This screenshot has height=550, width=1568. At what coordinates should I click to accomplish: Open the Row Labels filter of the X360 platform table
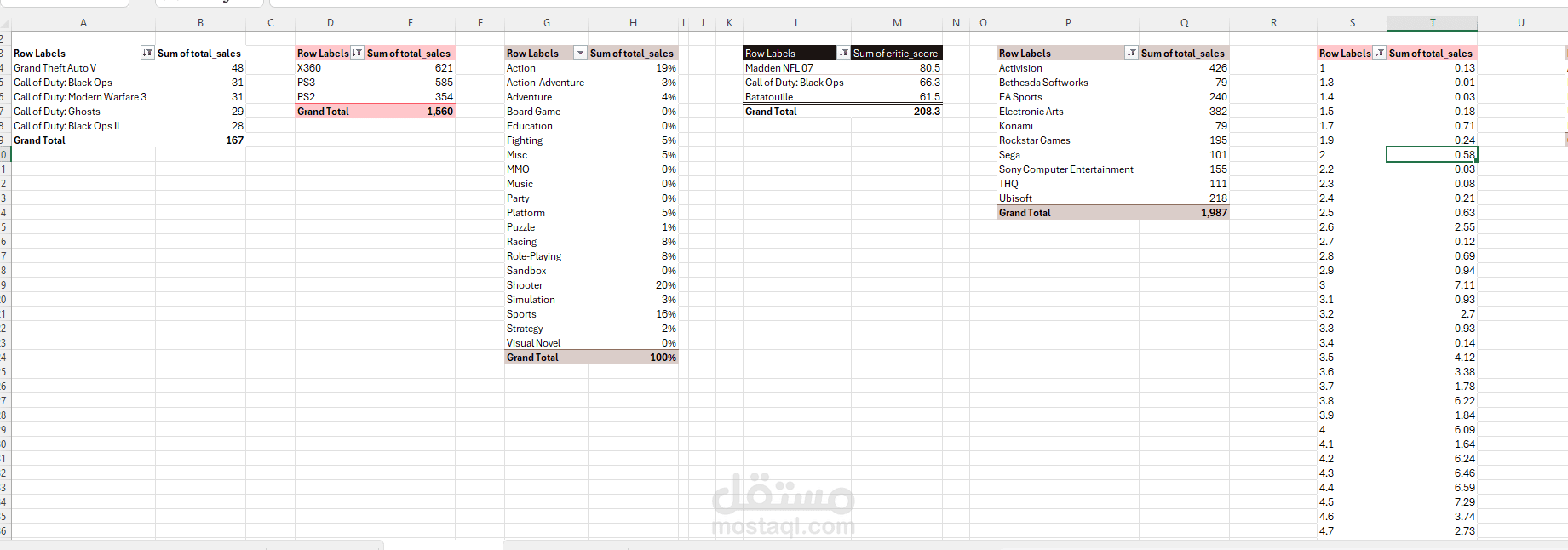pos(358,53)
